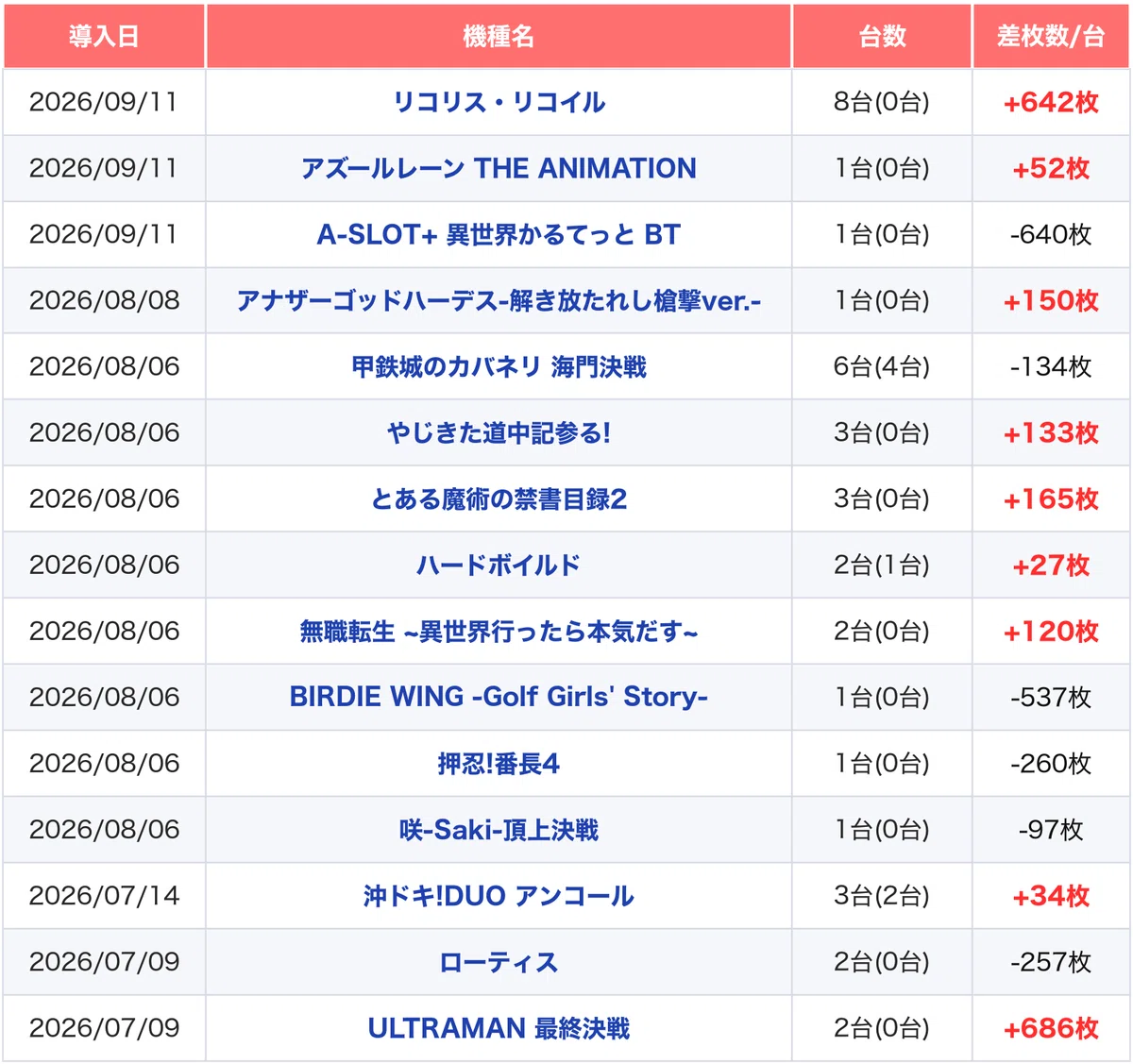Image resolution: width=1133 pixels, height=1064 pixels.
Task: Select the -134枚 value
Action: click(x=1051, y=366)
